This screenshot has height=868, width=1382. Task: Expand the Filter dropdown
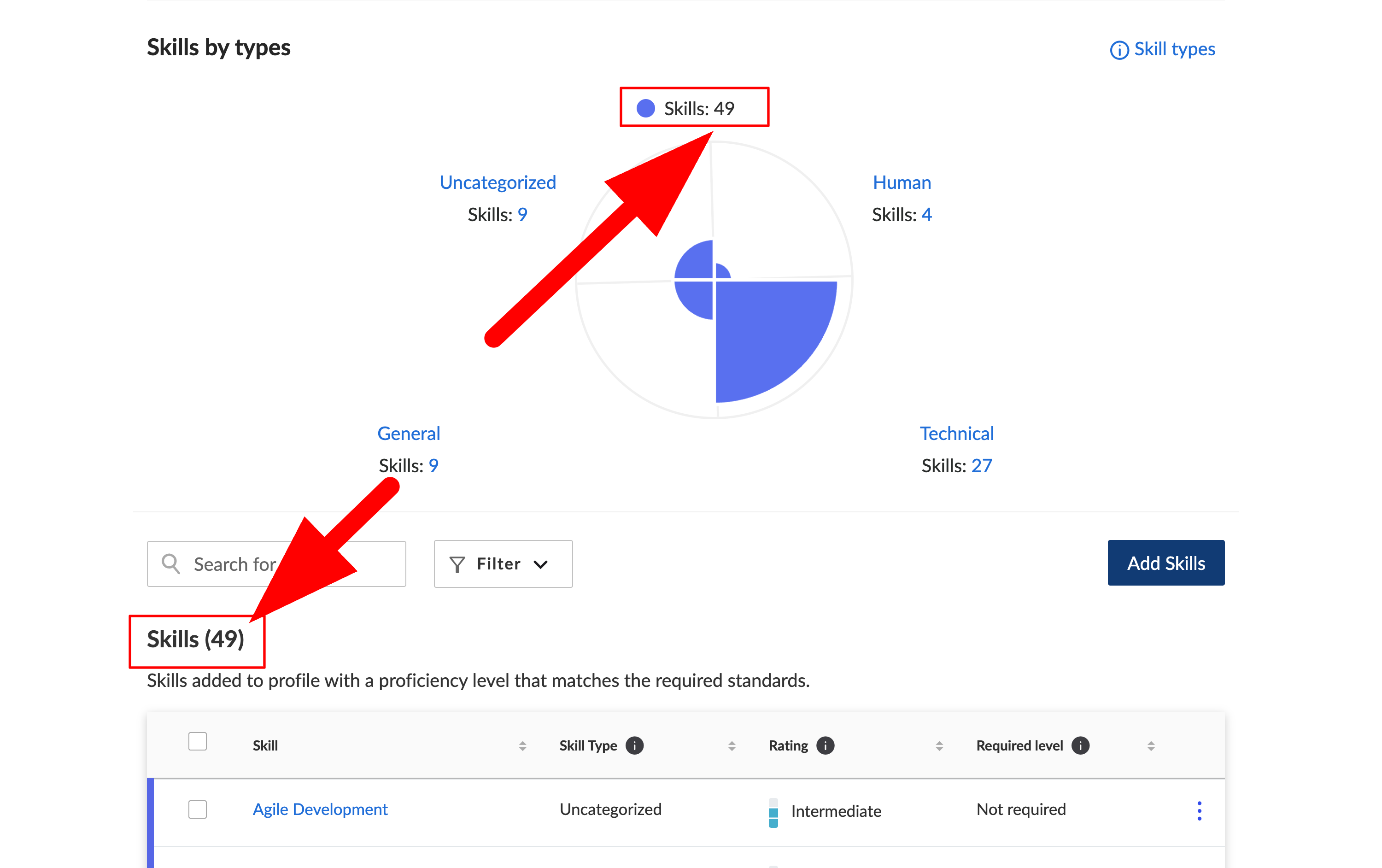[x=540, y=564]
